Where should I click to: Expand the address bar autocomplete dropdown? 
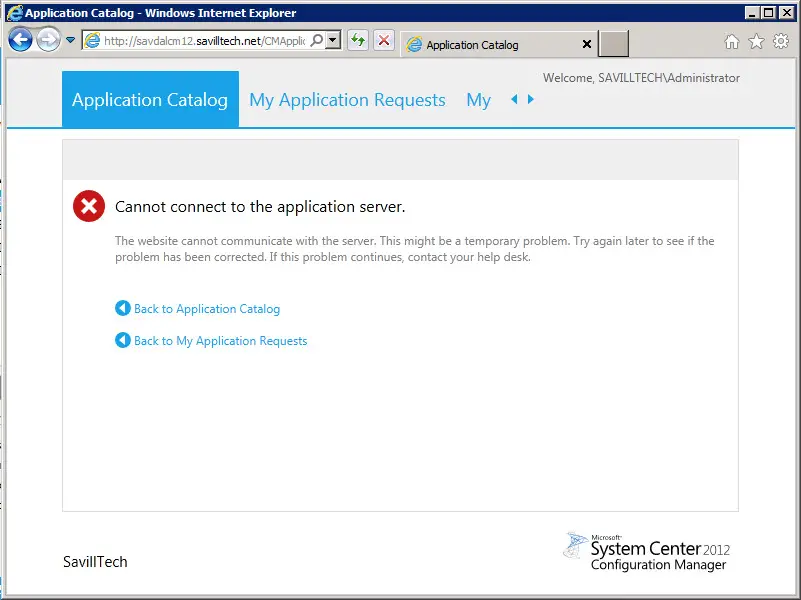pos(333,41)
